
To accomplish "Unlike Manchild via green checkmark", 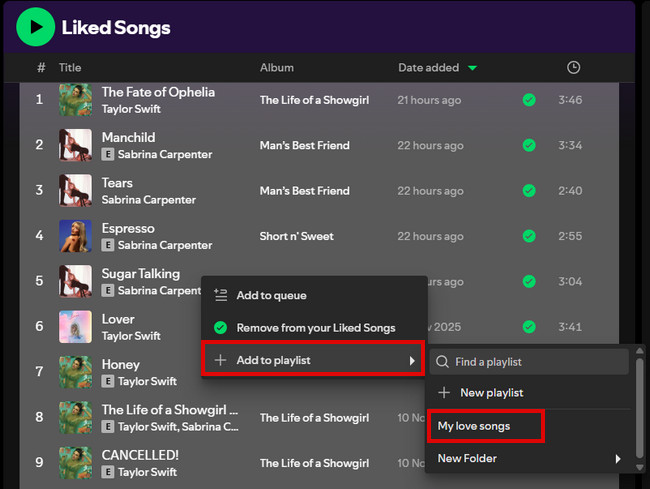I will [529, 145].
